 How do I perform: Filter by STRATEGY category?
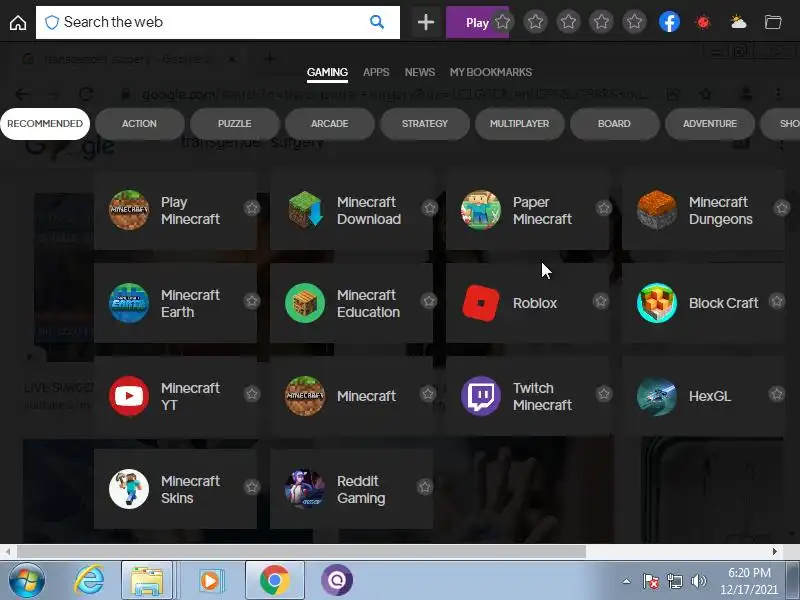[424, 123]
